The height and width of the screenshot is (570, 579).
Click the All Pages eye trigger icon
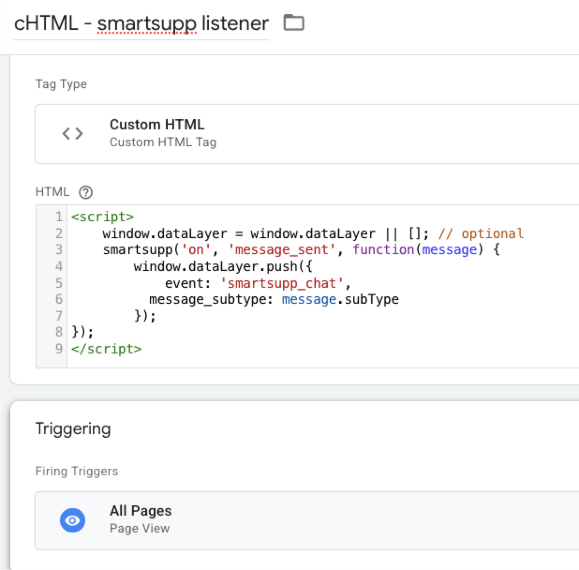coord(72,520)
